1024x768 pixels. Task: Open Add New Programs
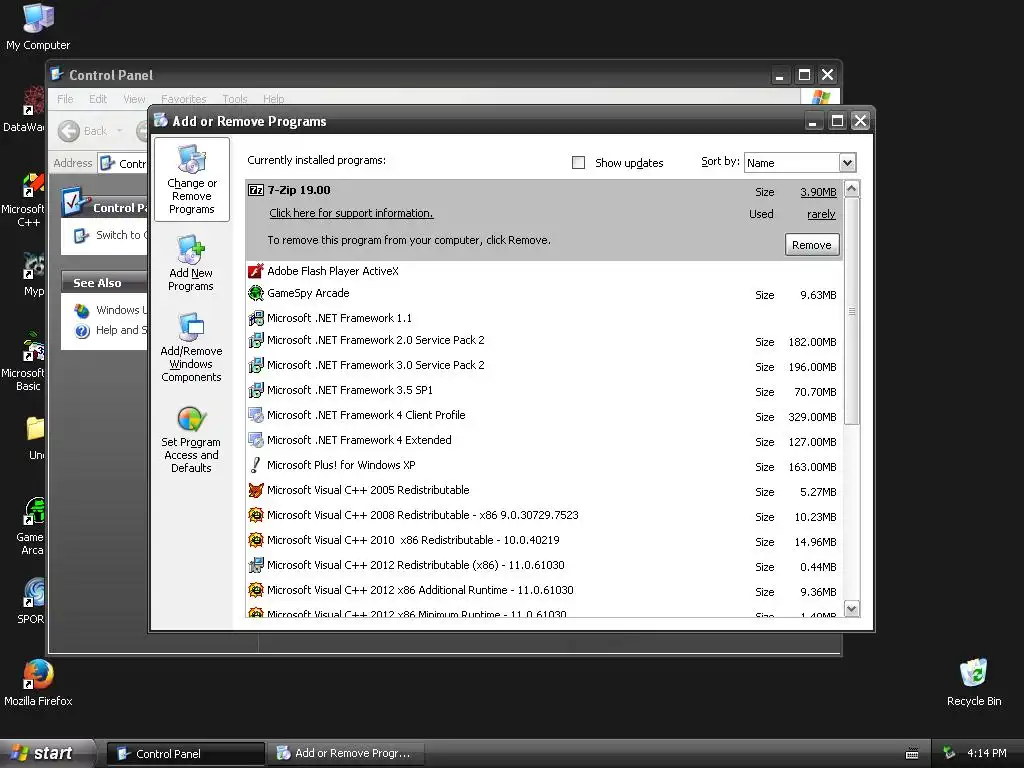[191, 263]
